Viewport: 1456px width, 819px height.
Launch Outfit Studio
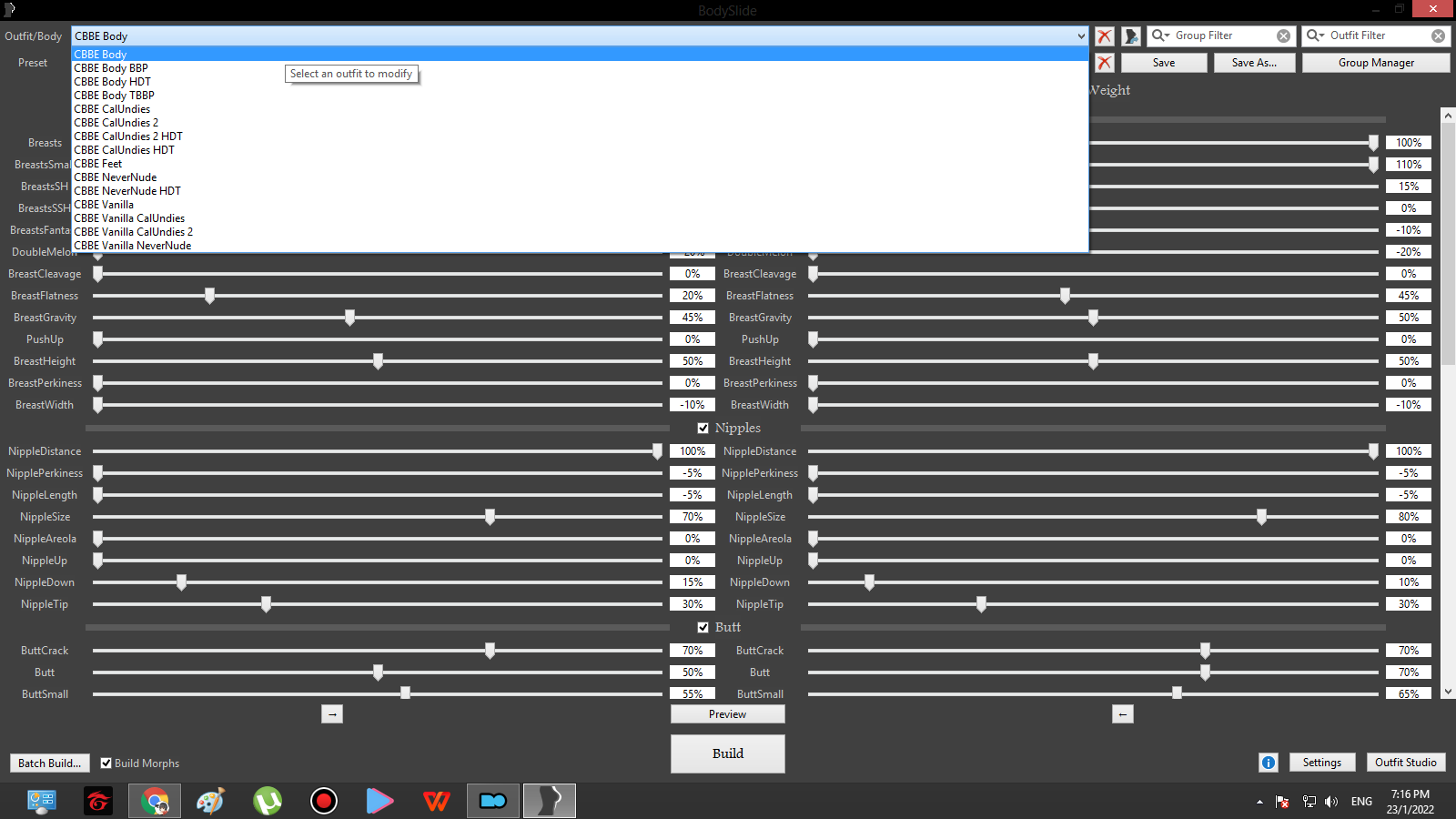point(1405,763)
